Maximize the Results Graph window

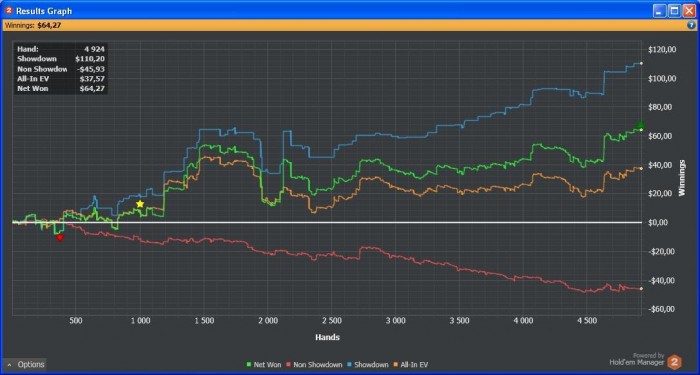pyautogui.click(x=675, y=11)
